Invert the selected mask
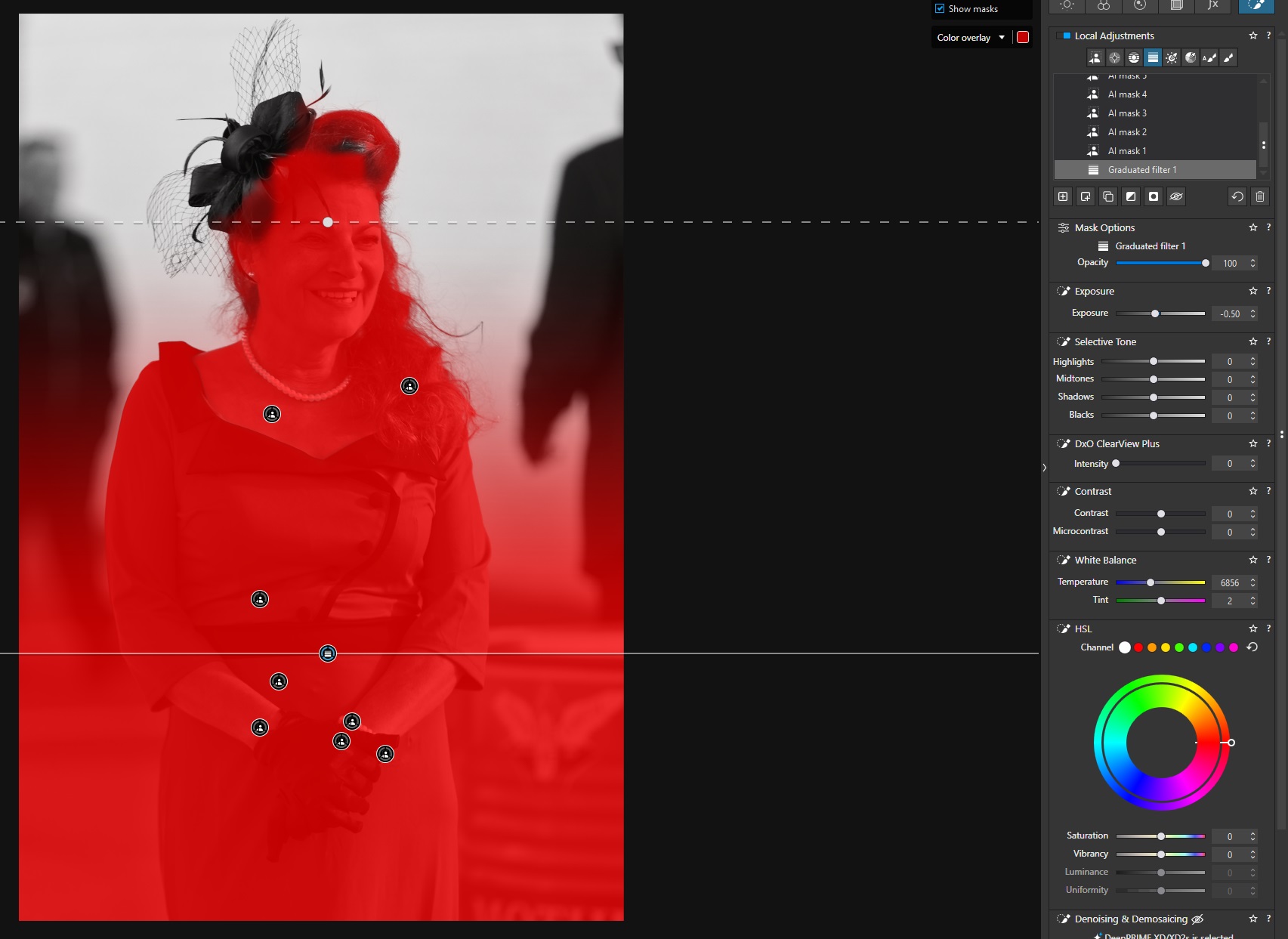 [x=1131, y=197]
